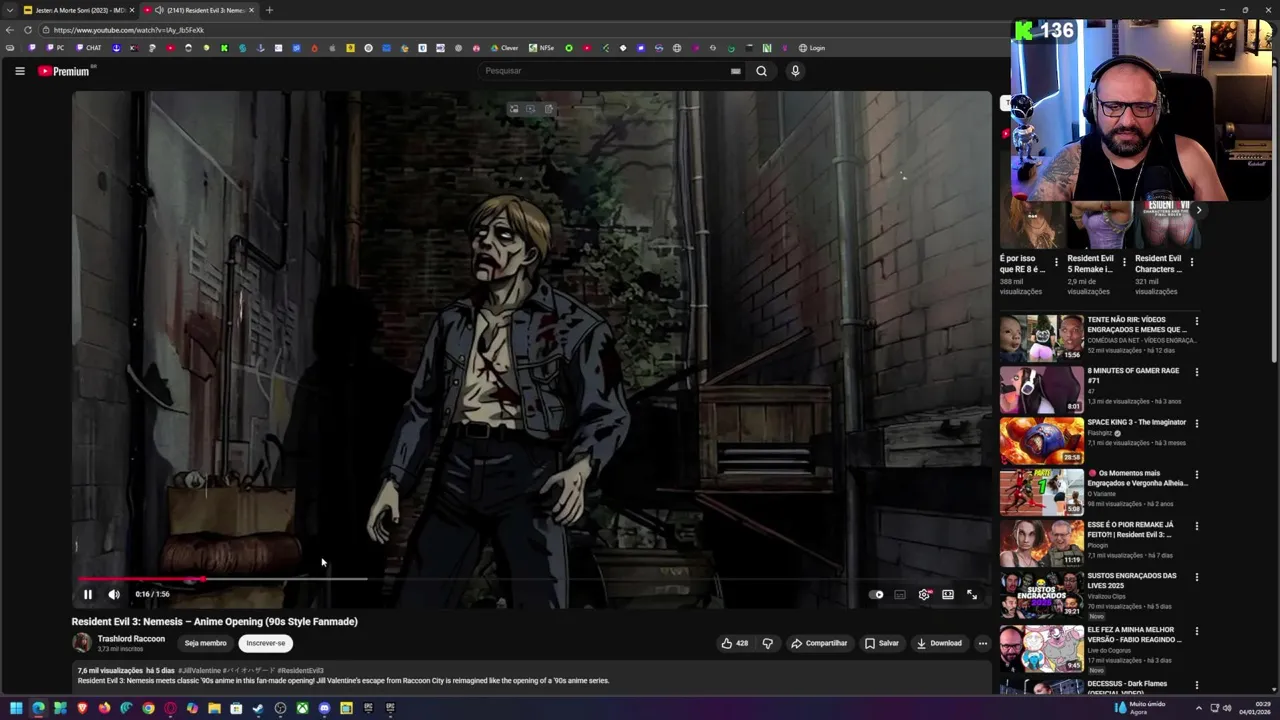Viewport: 1280px width, 720px height.
Task: Reload the YouTube page
Action: click(x=27, y=30)
